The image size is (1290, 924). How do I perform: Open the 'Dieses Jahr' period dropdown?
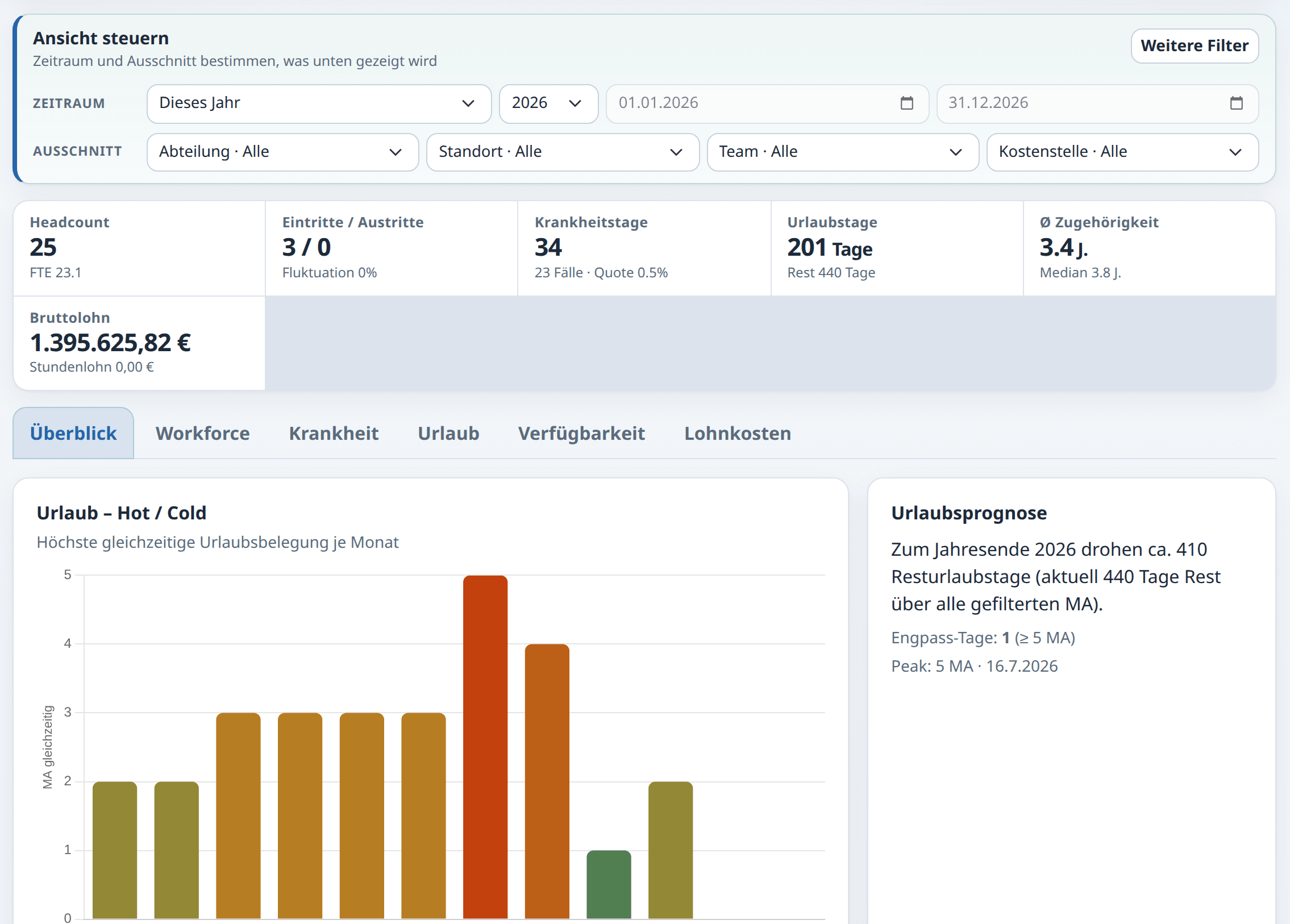(319, 103)
